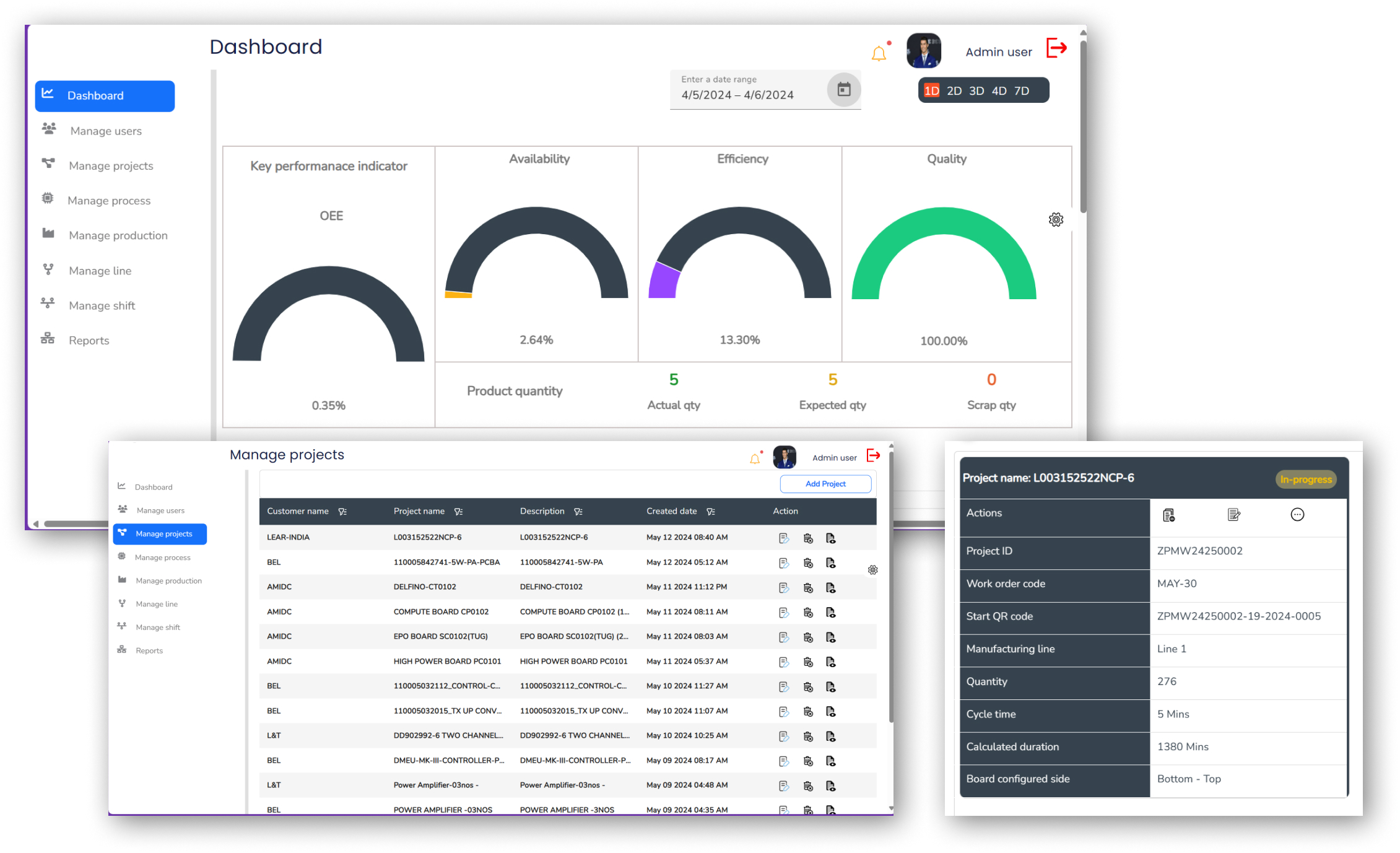
Task: Open the calendar date picker icon
Action: [x=843, y=90]
